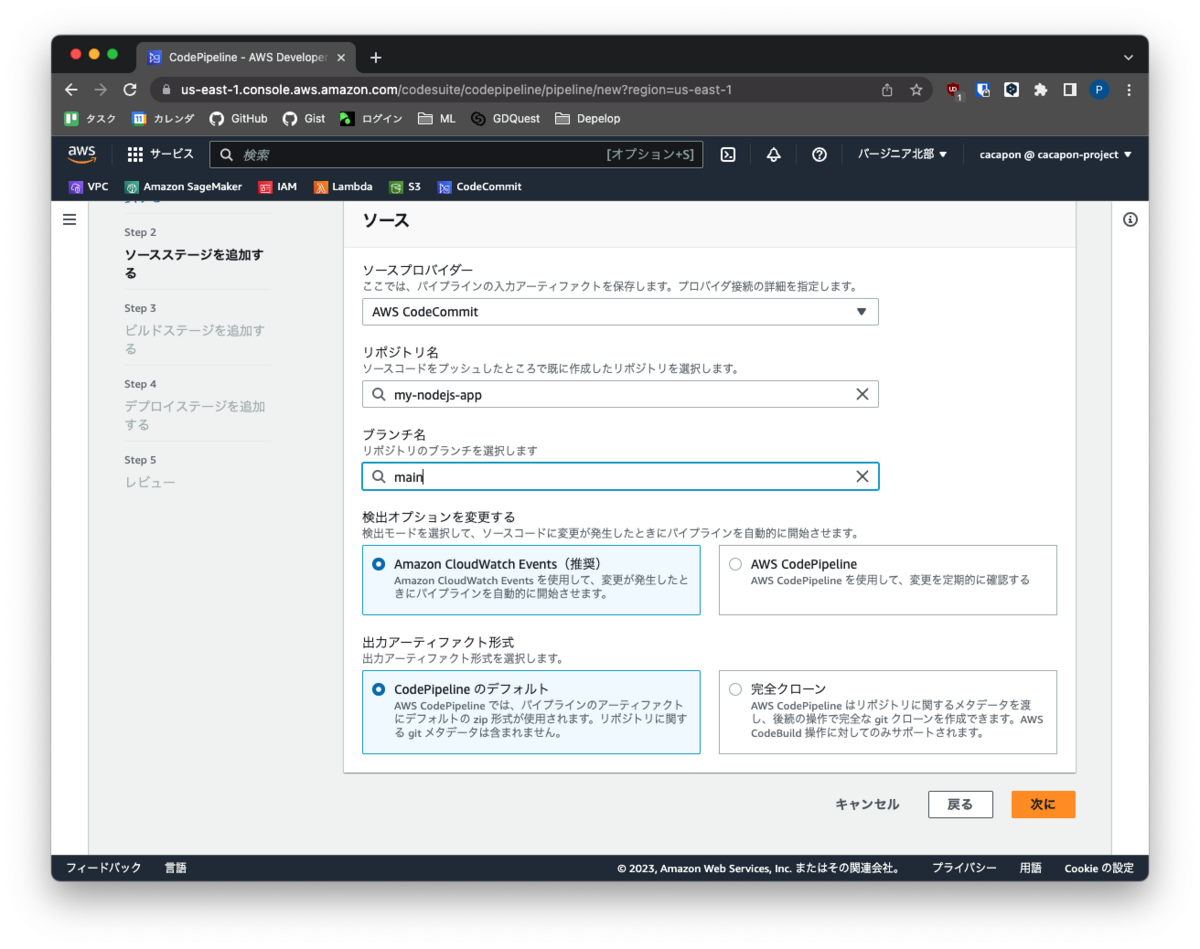Clear the my-nodejs-app repository field with X
Image resolution: width=1200 pixels, height=949 pixels.
pyautogui.click(x=862, y=393)
